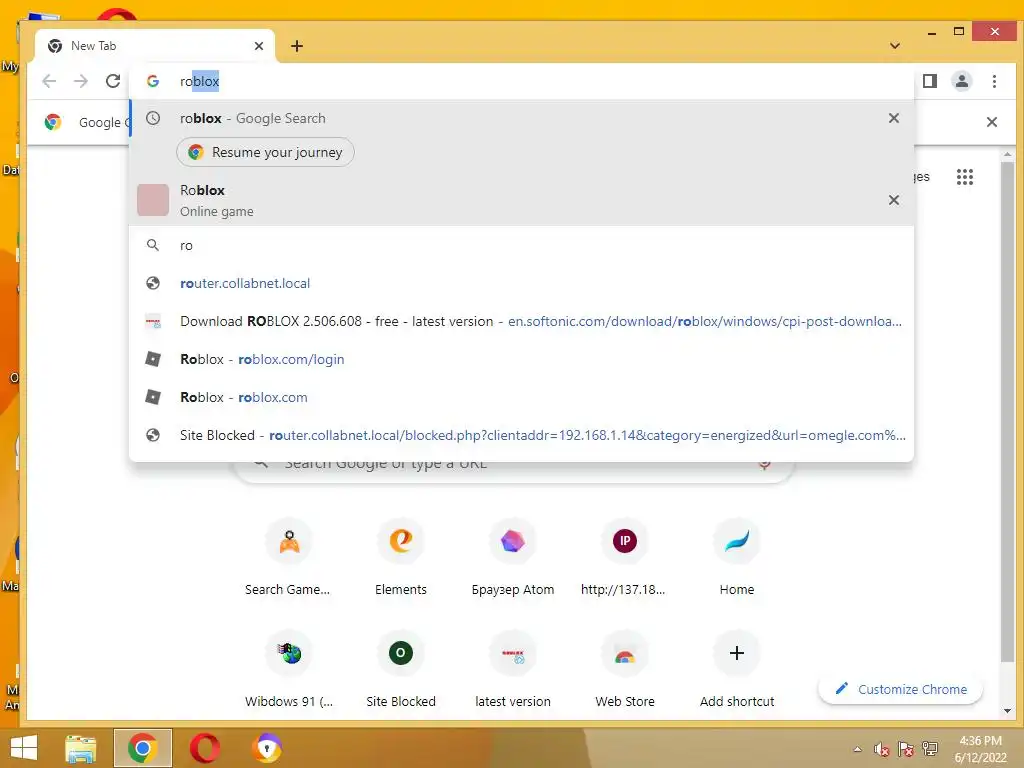
Task: Open the profile avatar icon
Action: 962,81
